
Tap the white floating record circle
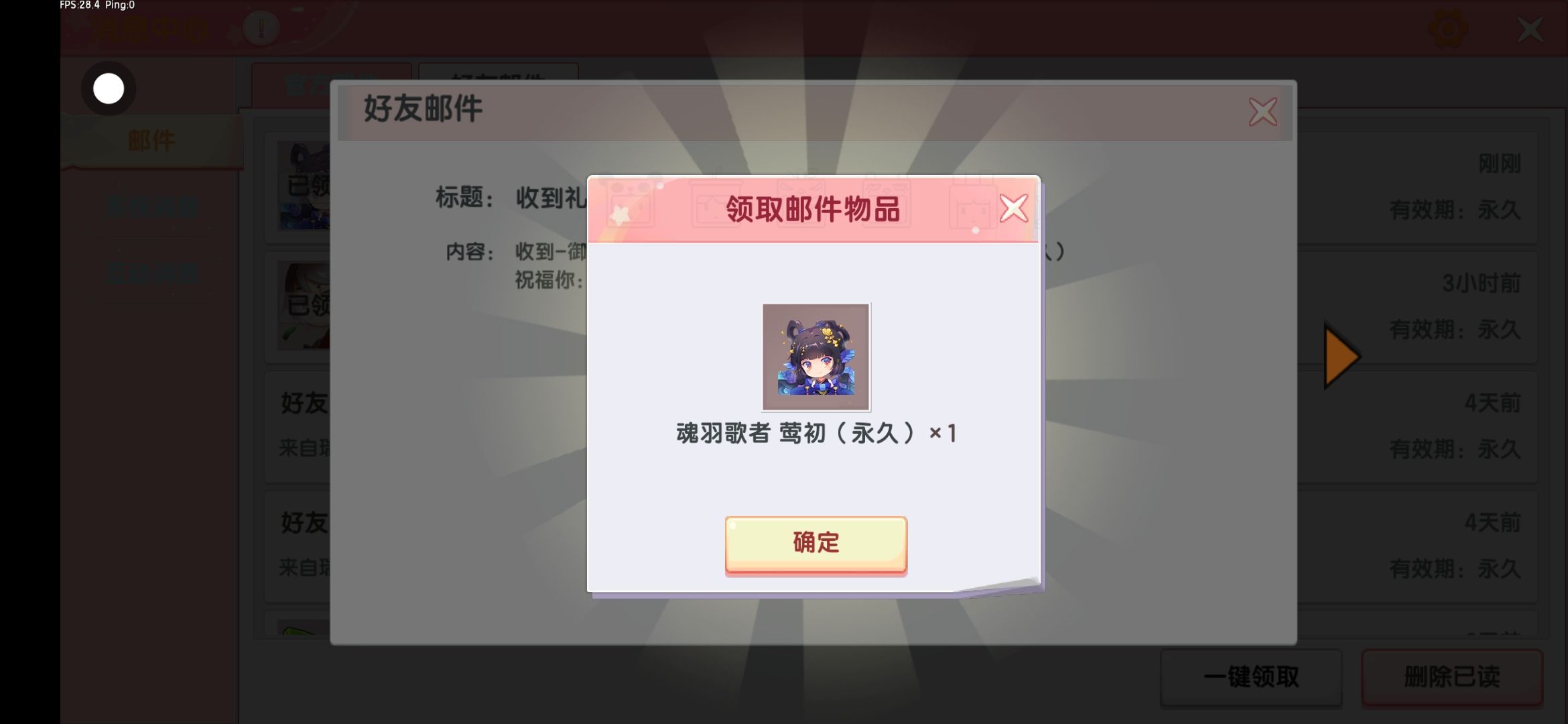tap(109, 88)
